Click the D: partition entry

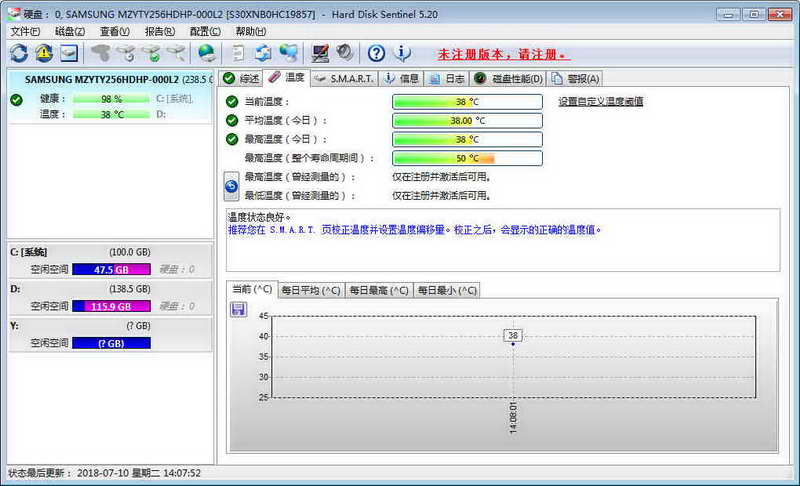110,297
